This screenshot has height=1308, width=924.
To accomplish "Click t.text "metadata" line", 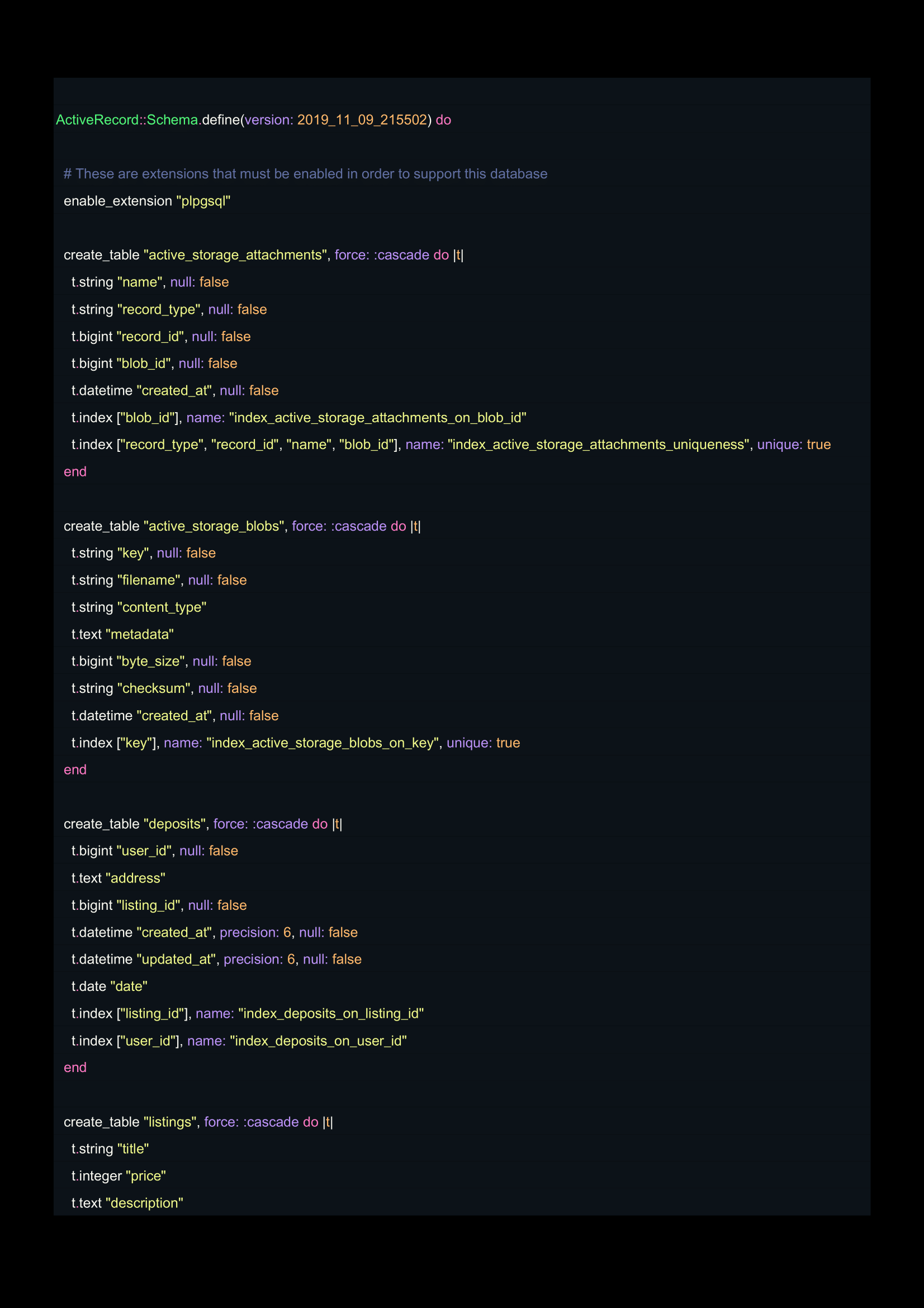I will pos(122,634).
